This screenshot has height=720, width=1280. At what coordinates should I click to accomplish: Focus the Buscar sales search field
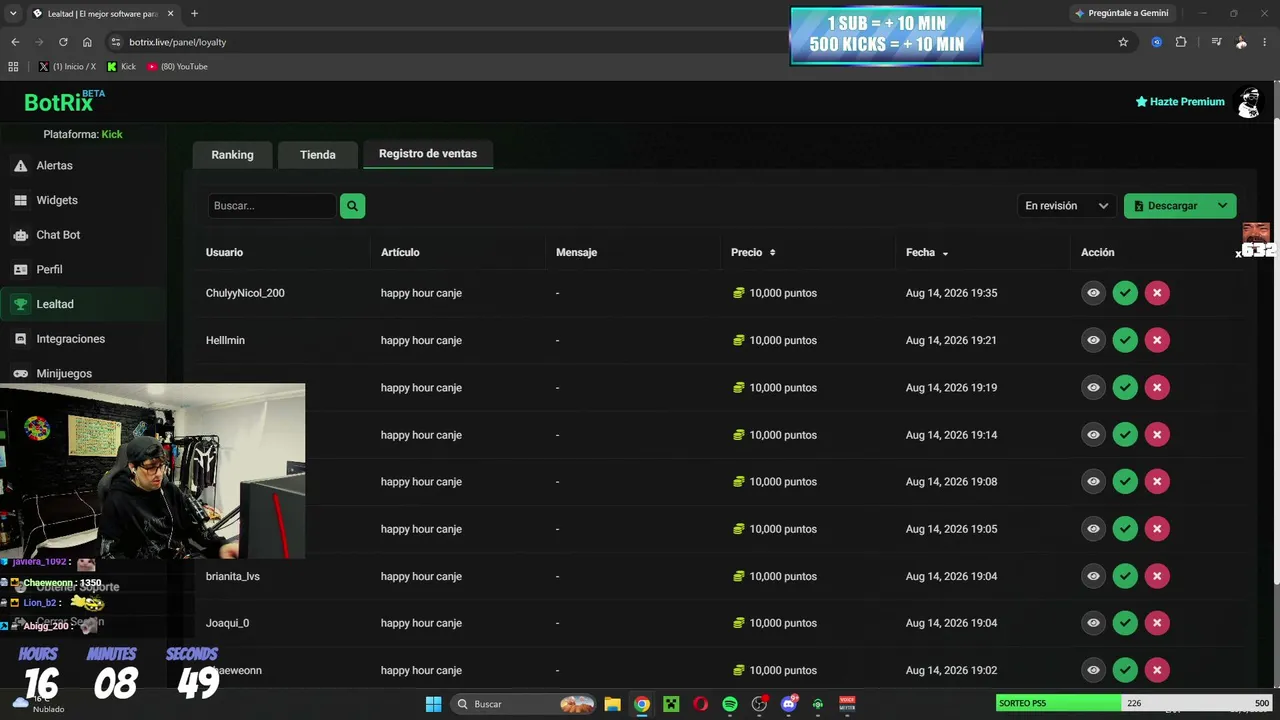(x=272, y=206)
